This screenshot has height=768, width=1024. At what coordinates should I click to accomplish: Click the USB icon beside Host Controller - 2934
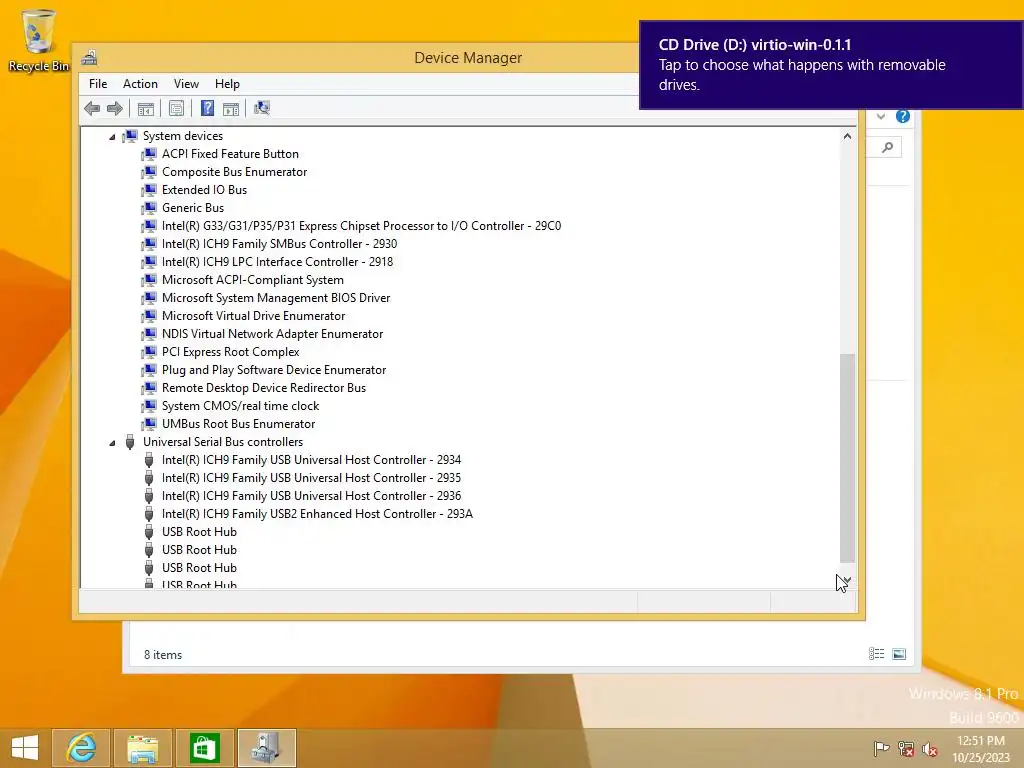(x=149, y=460)
